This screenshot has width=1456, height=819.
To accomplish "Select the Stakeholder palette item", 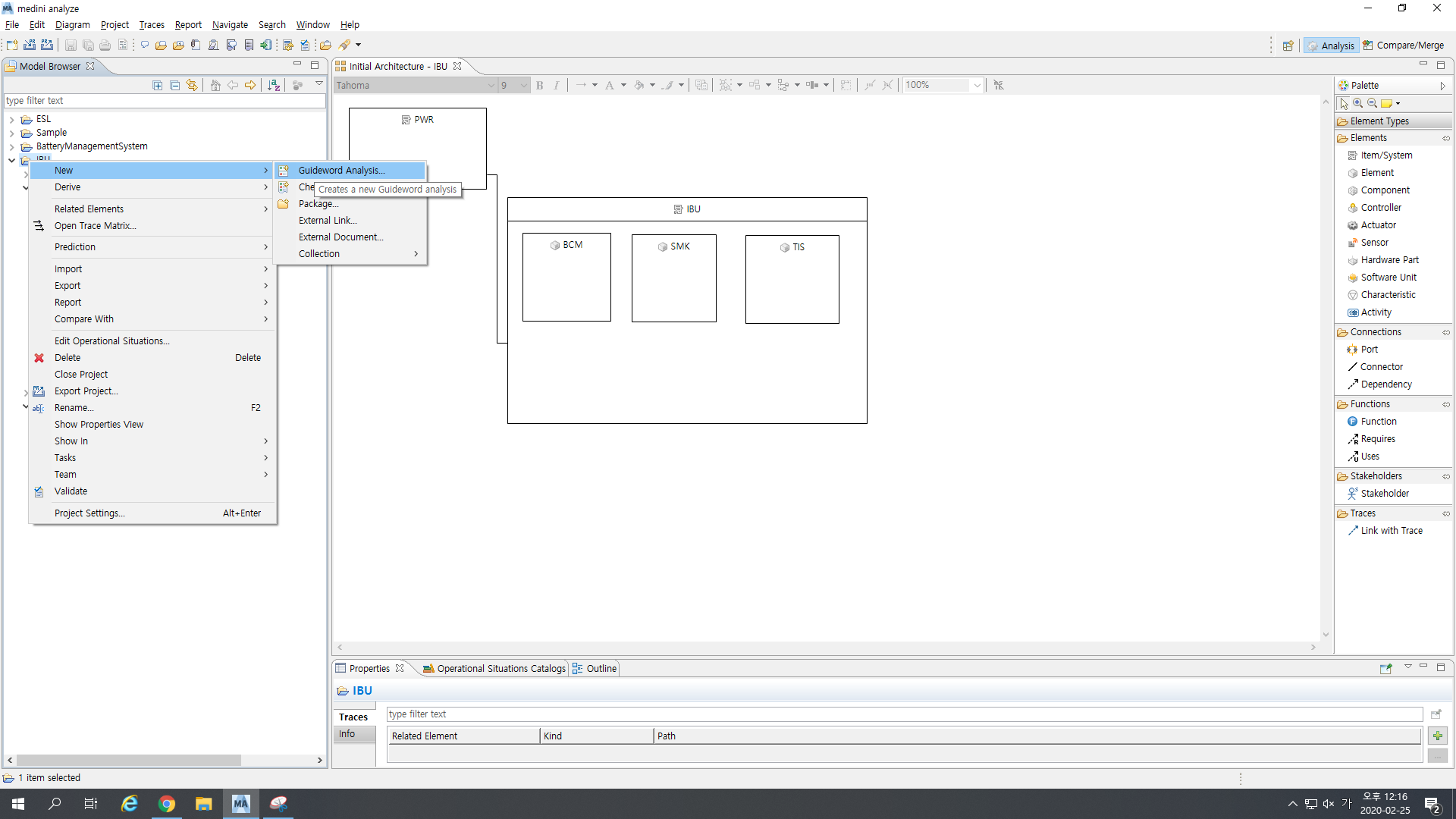I will [x=1384, y=494].
